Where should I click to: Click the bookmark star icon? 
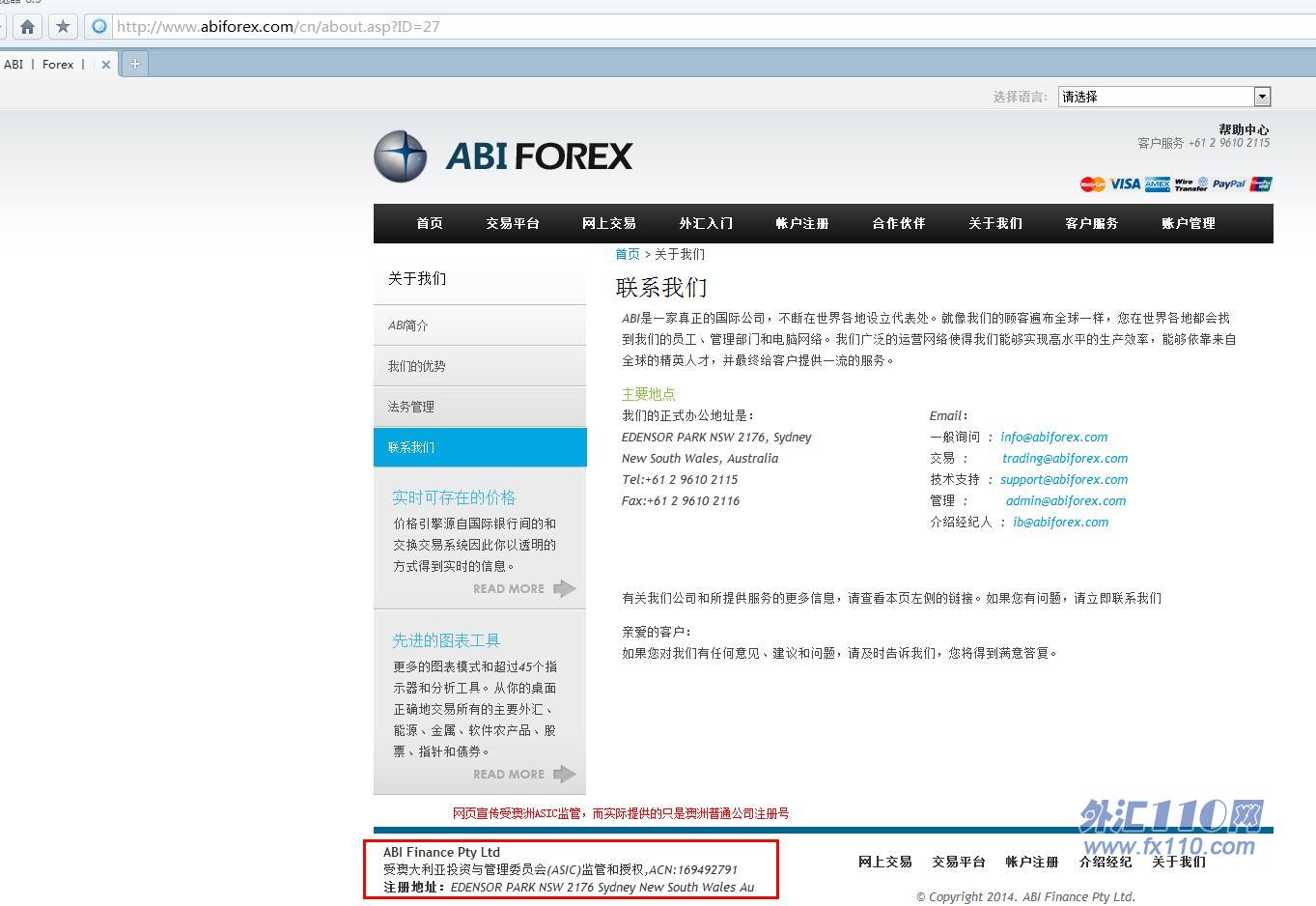[x=63, y=27]
